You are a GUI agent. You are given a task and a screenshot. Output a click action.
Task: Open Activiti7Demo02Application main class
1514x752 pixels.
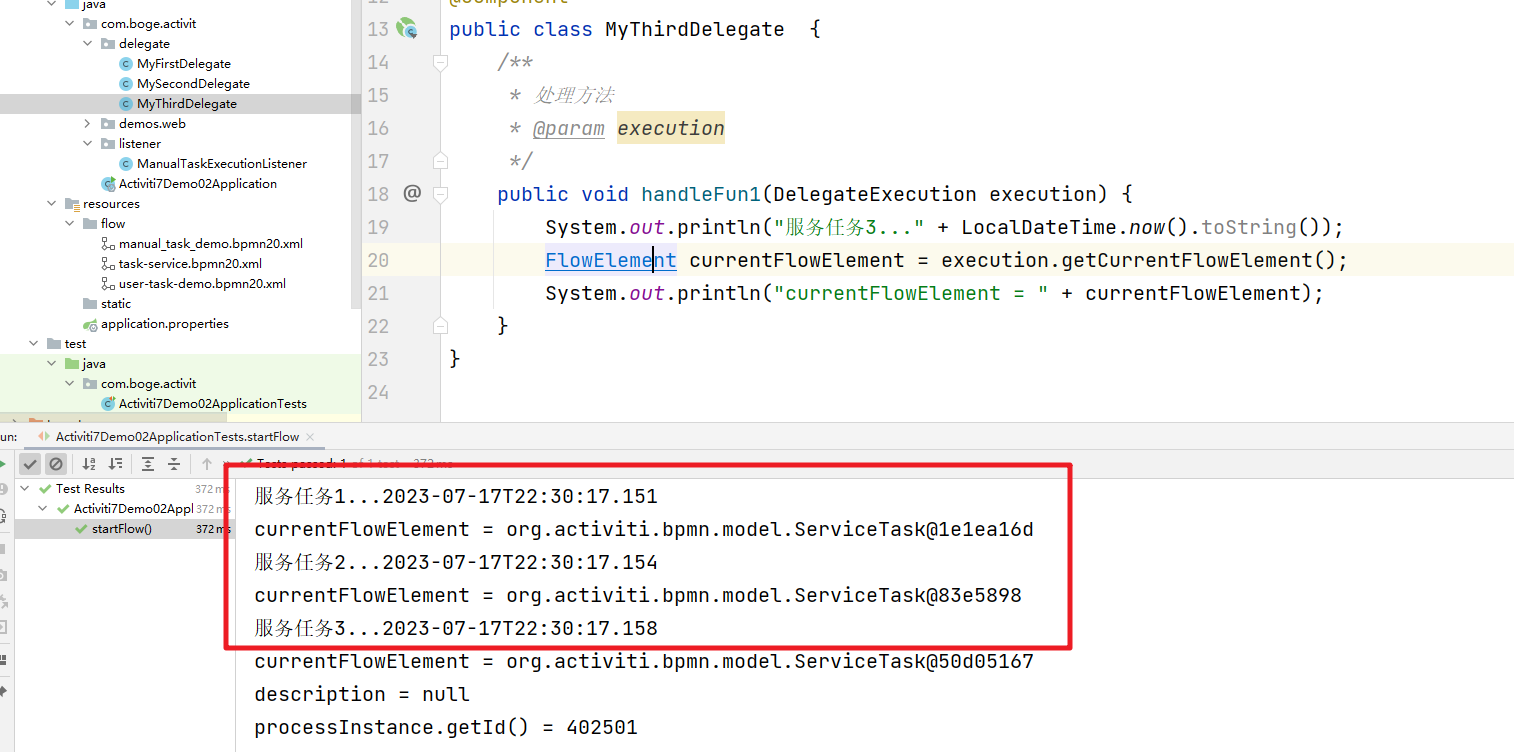point(198,184)
